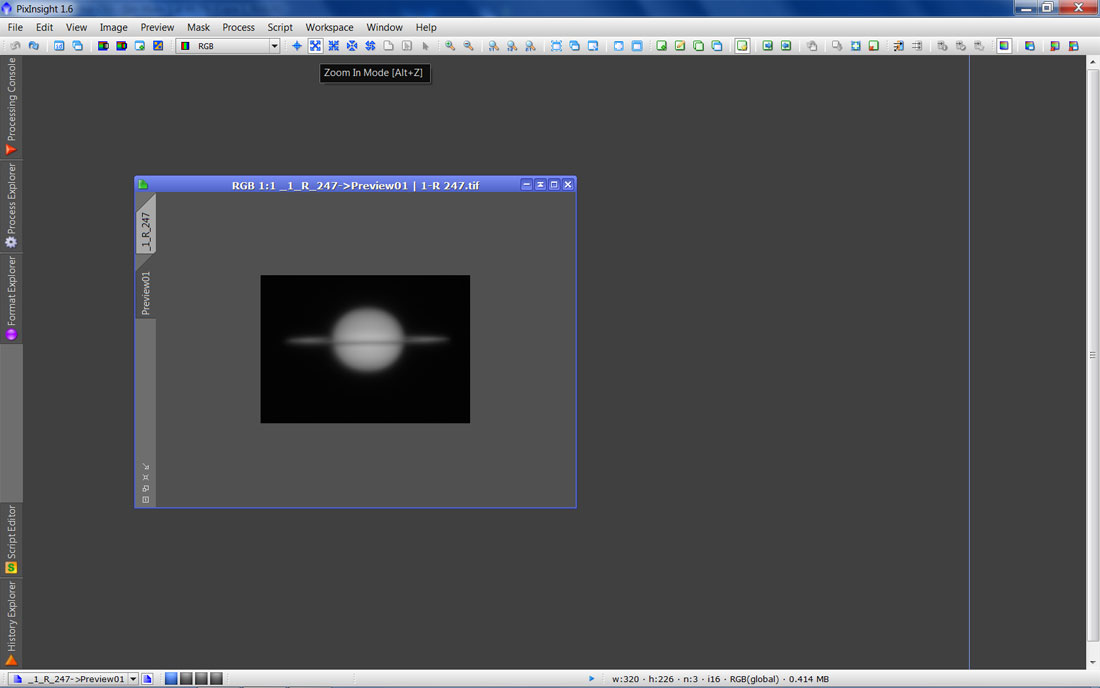This screenshot has height=688, width=1100.
Task: Select the first blue workspace button
Action: (x=171, y=679)
